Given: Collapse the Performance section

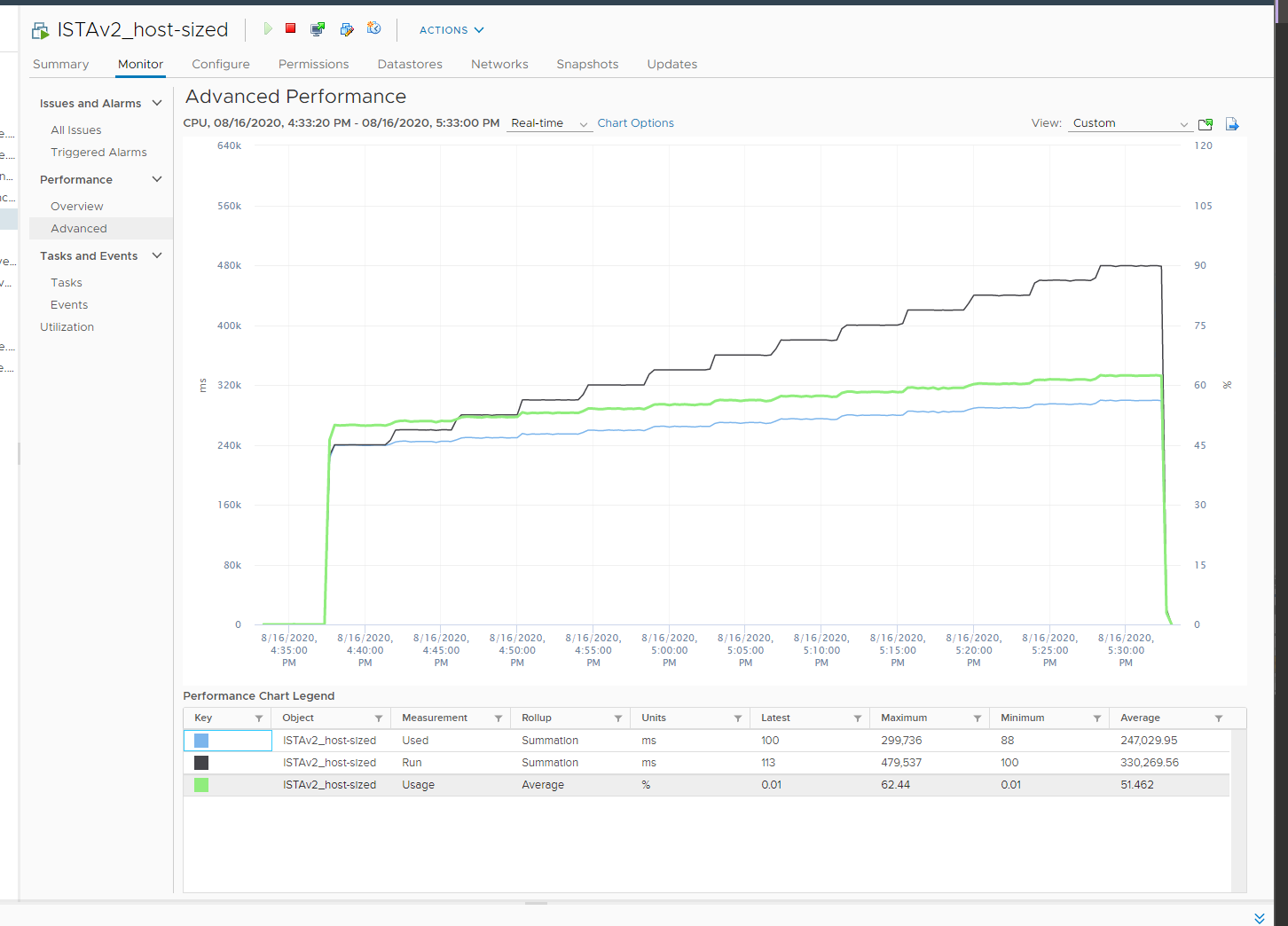Looking at the screenshot, I should click(x=157, y=179).
